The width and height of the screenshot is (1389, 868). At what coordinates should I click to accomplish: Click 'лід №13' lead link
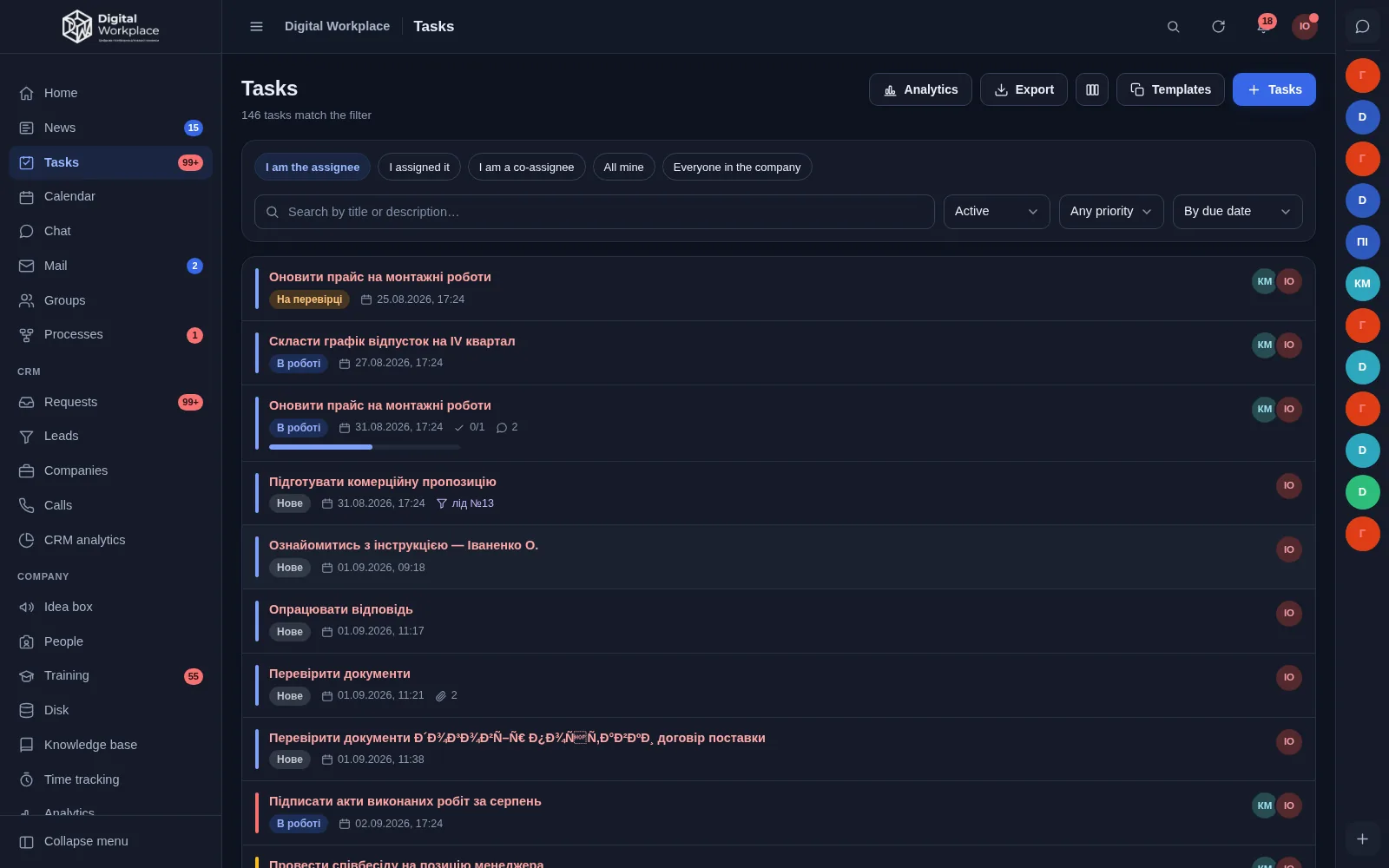tap(464, 503)
